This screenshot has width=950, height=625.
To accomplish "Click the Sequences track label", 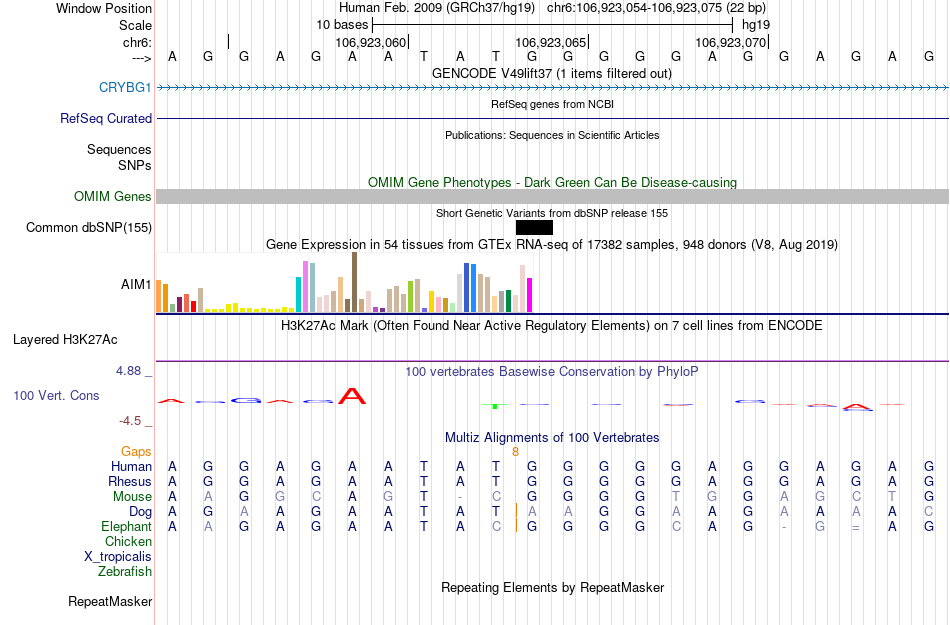I will click(x=119, y=150).
